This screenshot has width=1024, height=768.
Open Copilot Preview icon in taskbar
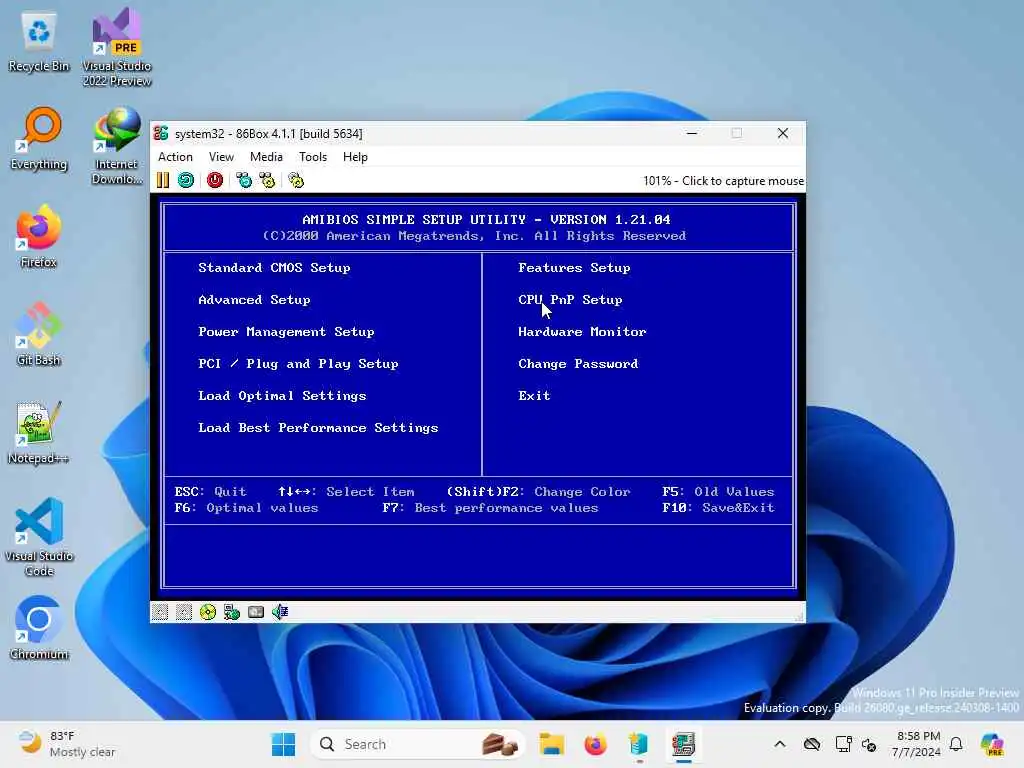pyautogui.click(x=992, y=744)
